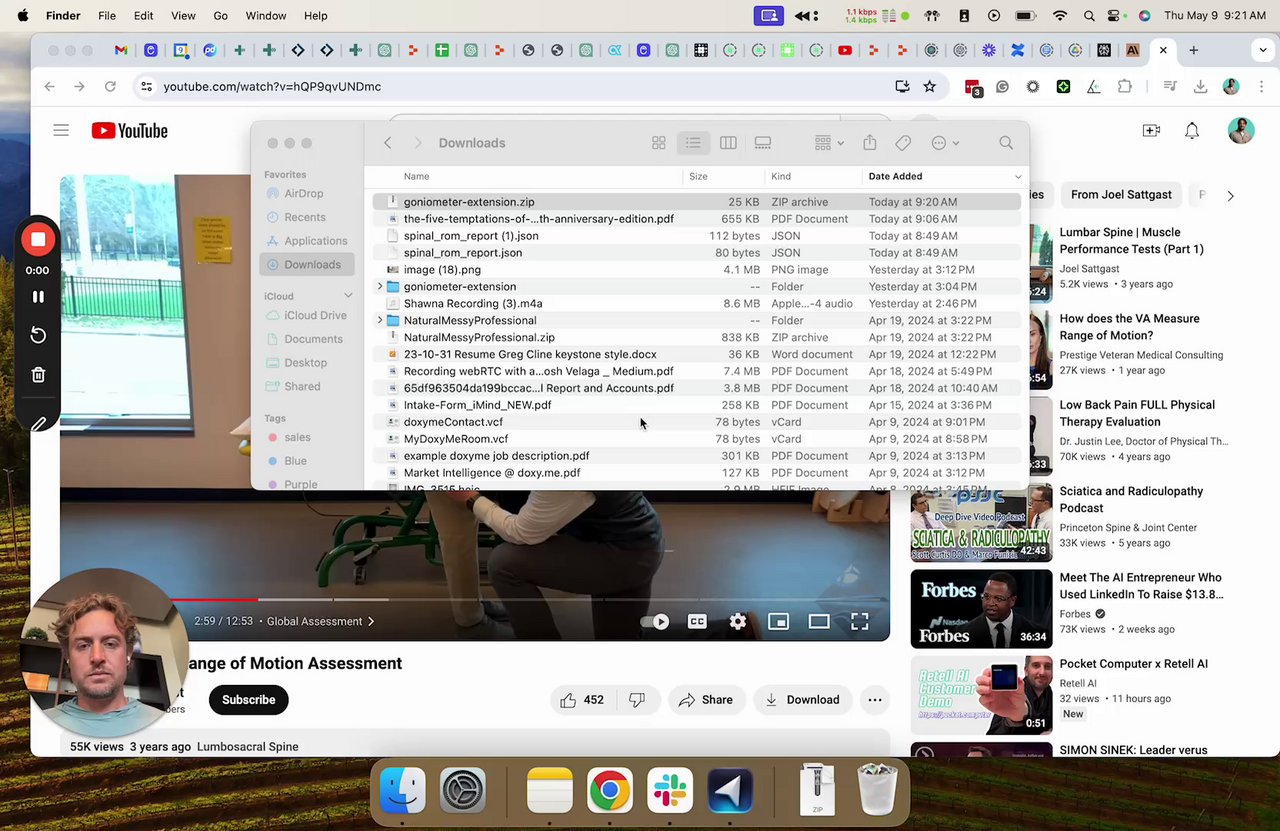Screen dimensions: 1280x831
Task: Dislike the video with thumbs down
Action: pyautogui.click(x=637, y=700)
